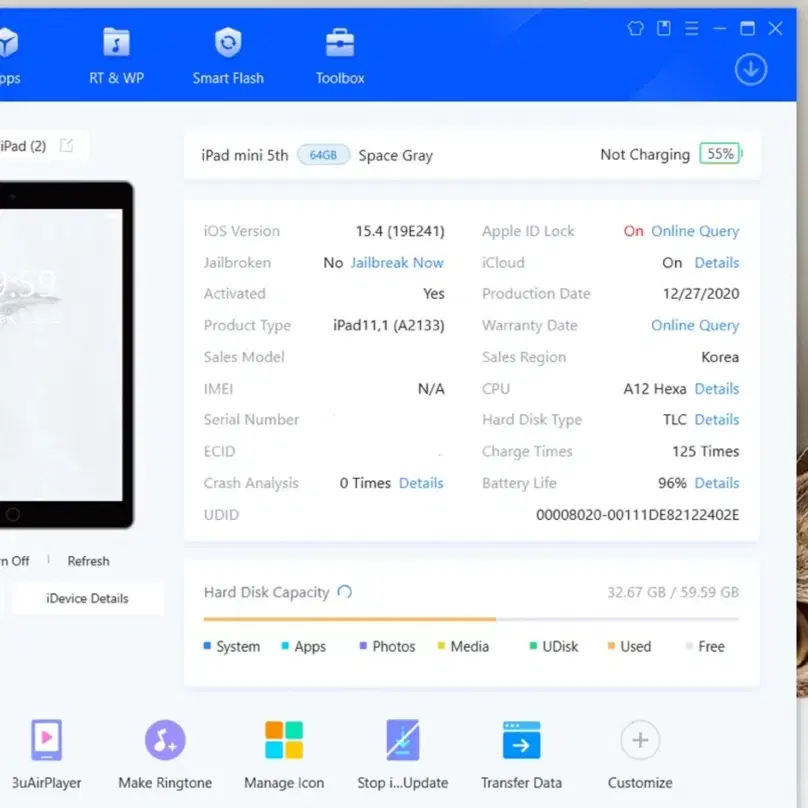This screenshot has width=808, height=808.
Task: Click the Charge Times value 125 Times
Action: [x=705, y=451]
